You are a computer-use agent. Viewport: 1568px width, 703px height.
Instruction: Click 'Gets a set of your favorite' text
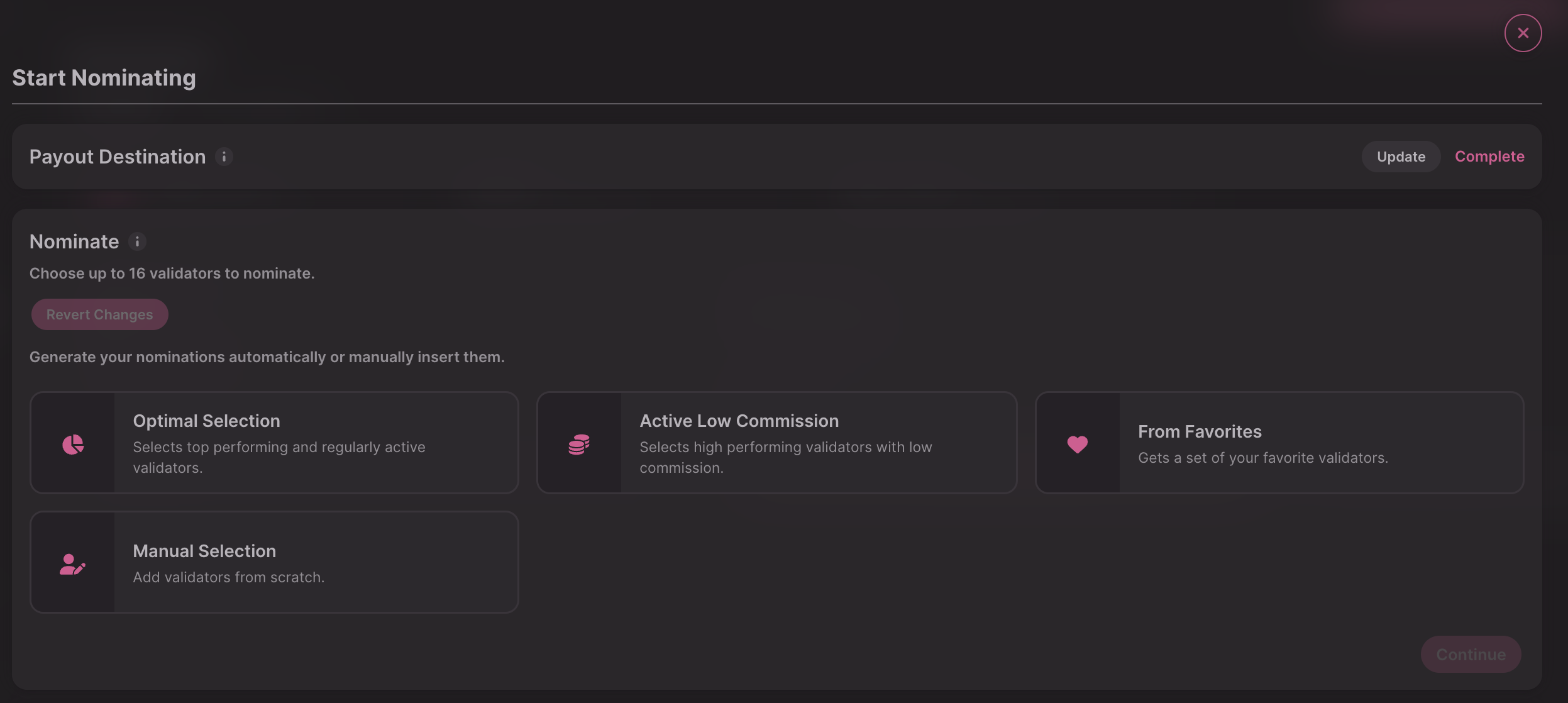[x=1262, y=457]
